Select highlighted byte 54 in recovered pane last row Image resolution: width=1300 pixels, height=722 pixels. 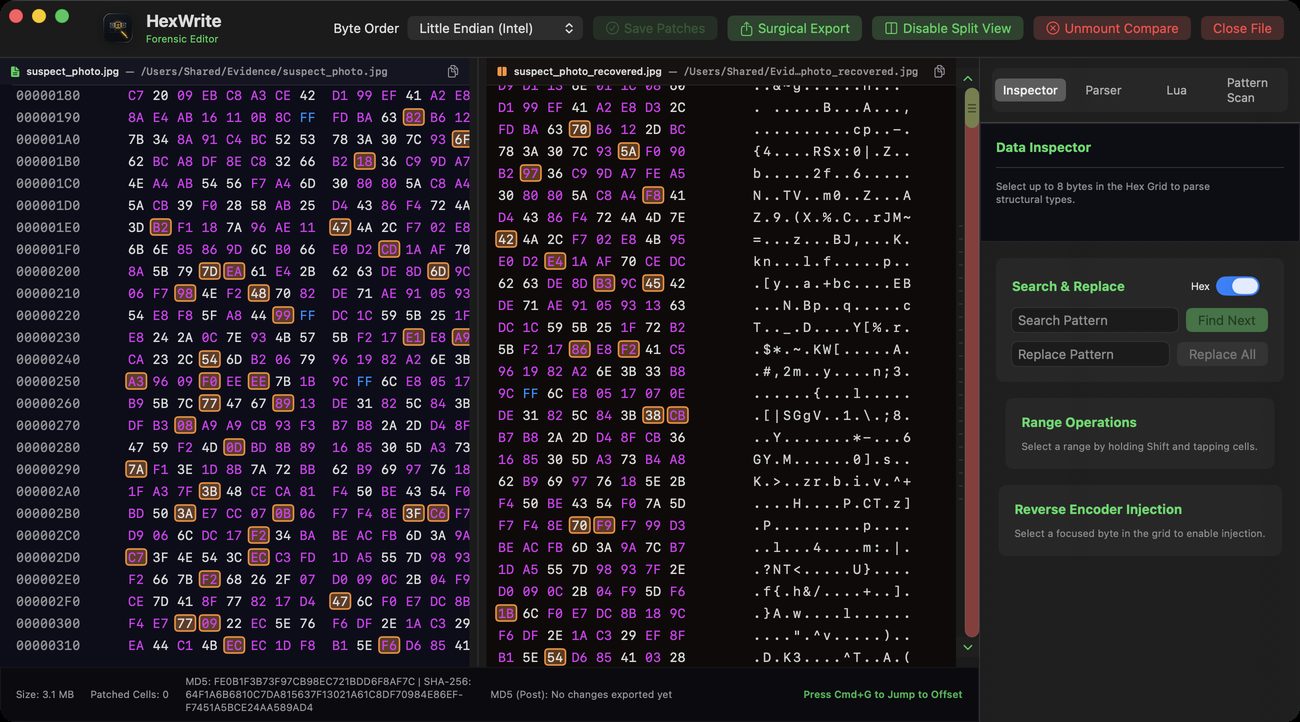coord(555,657)
